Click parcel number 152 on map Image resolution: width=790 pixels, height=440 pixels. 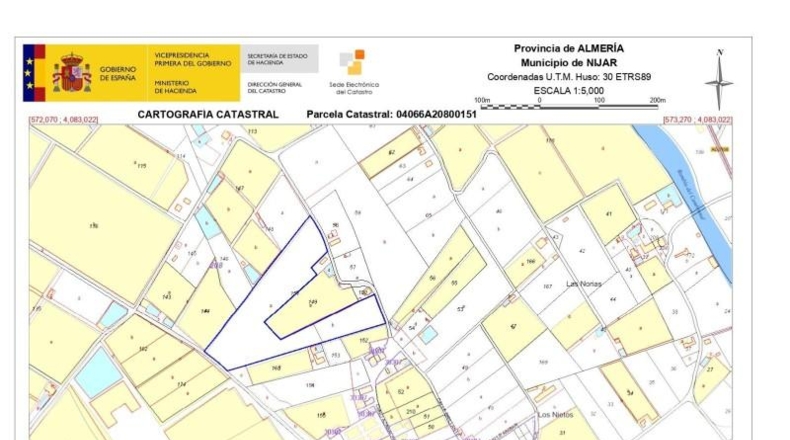point(365,341)
